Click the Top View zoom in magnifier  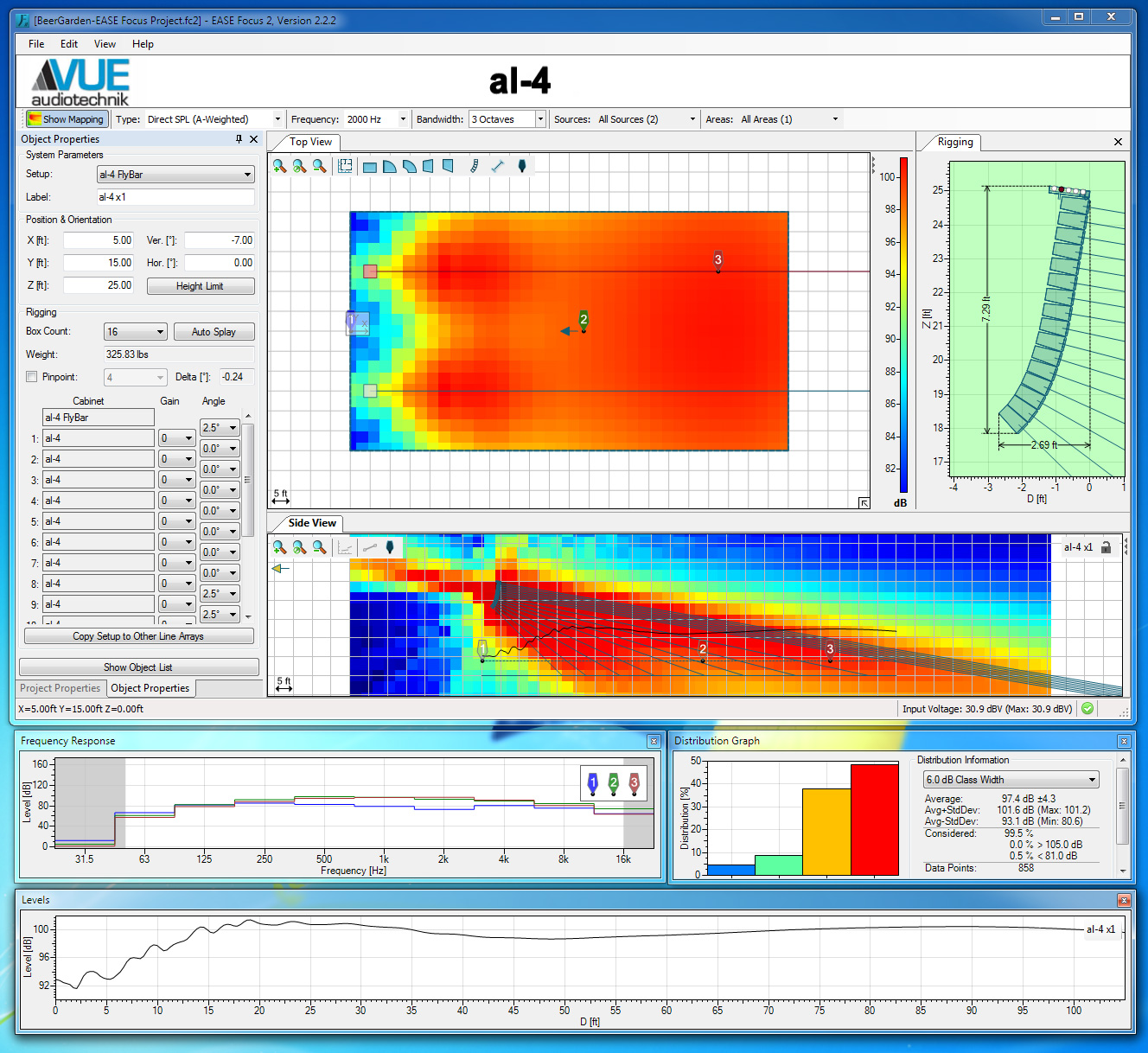(279, 166)
